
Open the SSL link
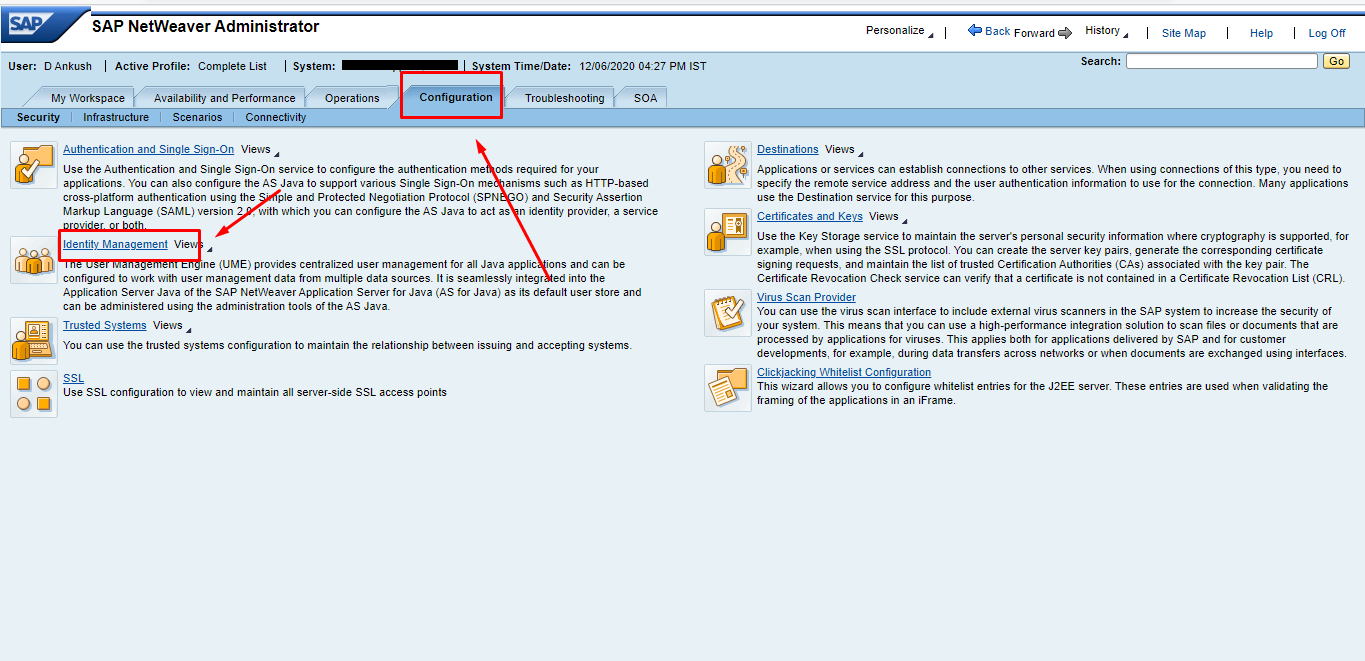(73, 378)
